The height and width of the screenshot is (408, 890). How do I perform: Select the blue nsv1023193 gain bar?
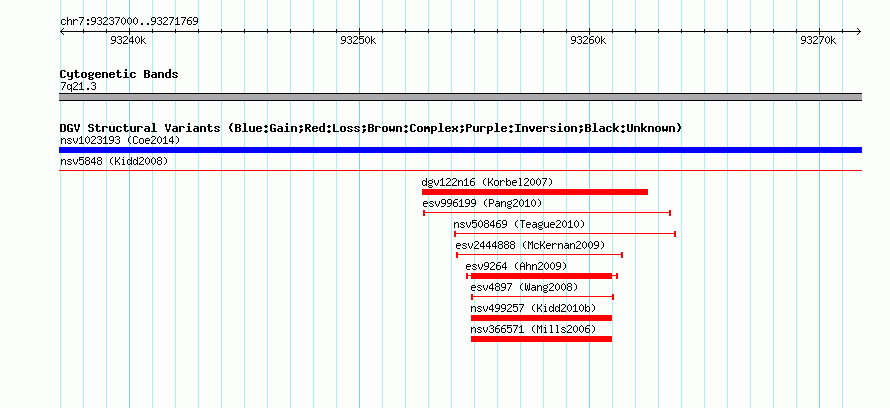click(460, 150)
